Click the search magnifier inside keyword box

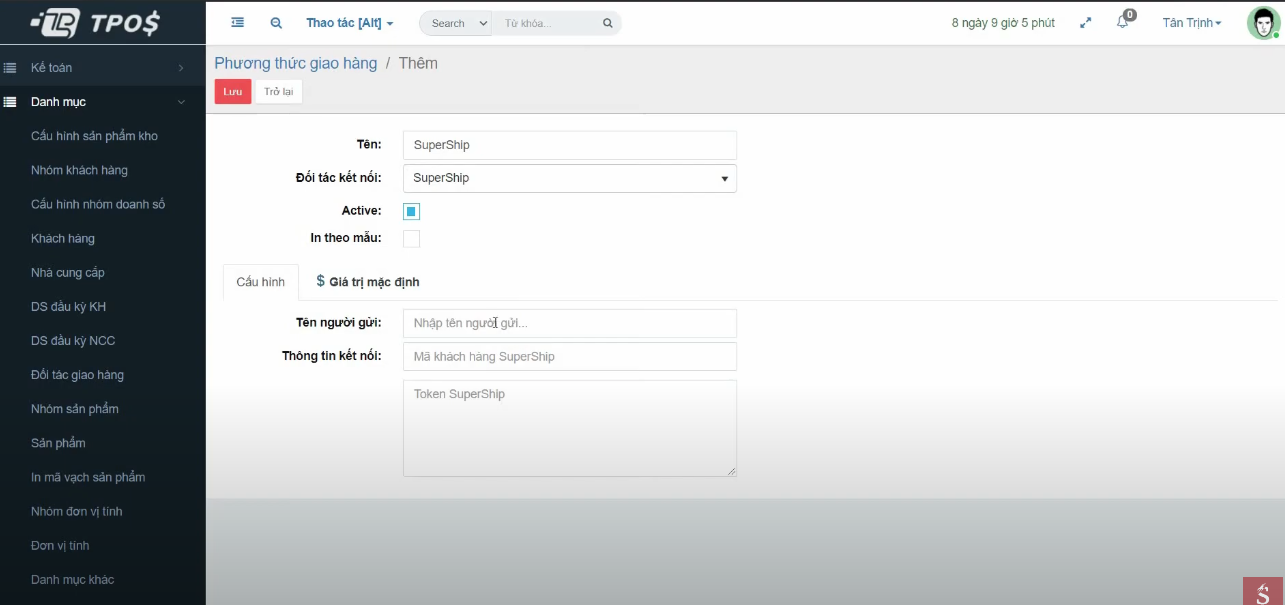[x=608, y=23]
